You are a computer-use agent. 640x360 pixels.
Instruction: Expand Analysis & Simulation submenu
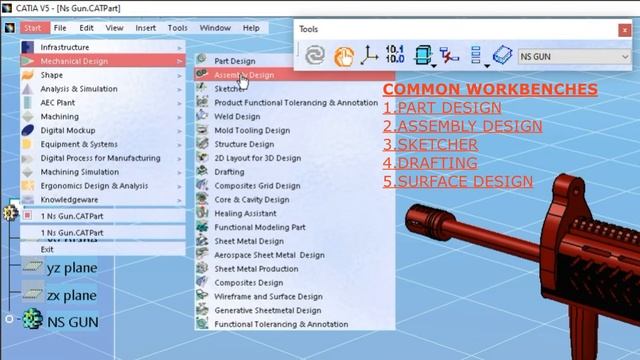click(x=103, y=89)
